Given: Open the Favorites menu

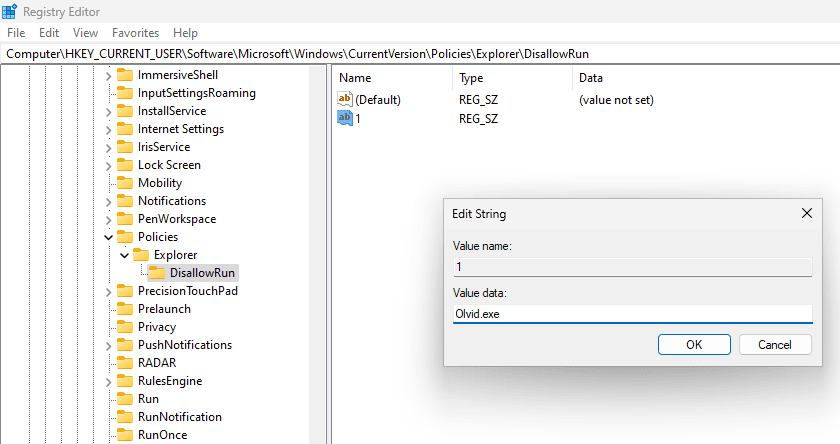Looking at the screenshot, I should [135, 33].
